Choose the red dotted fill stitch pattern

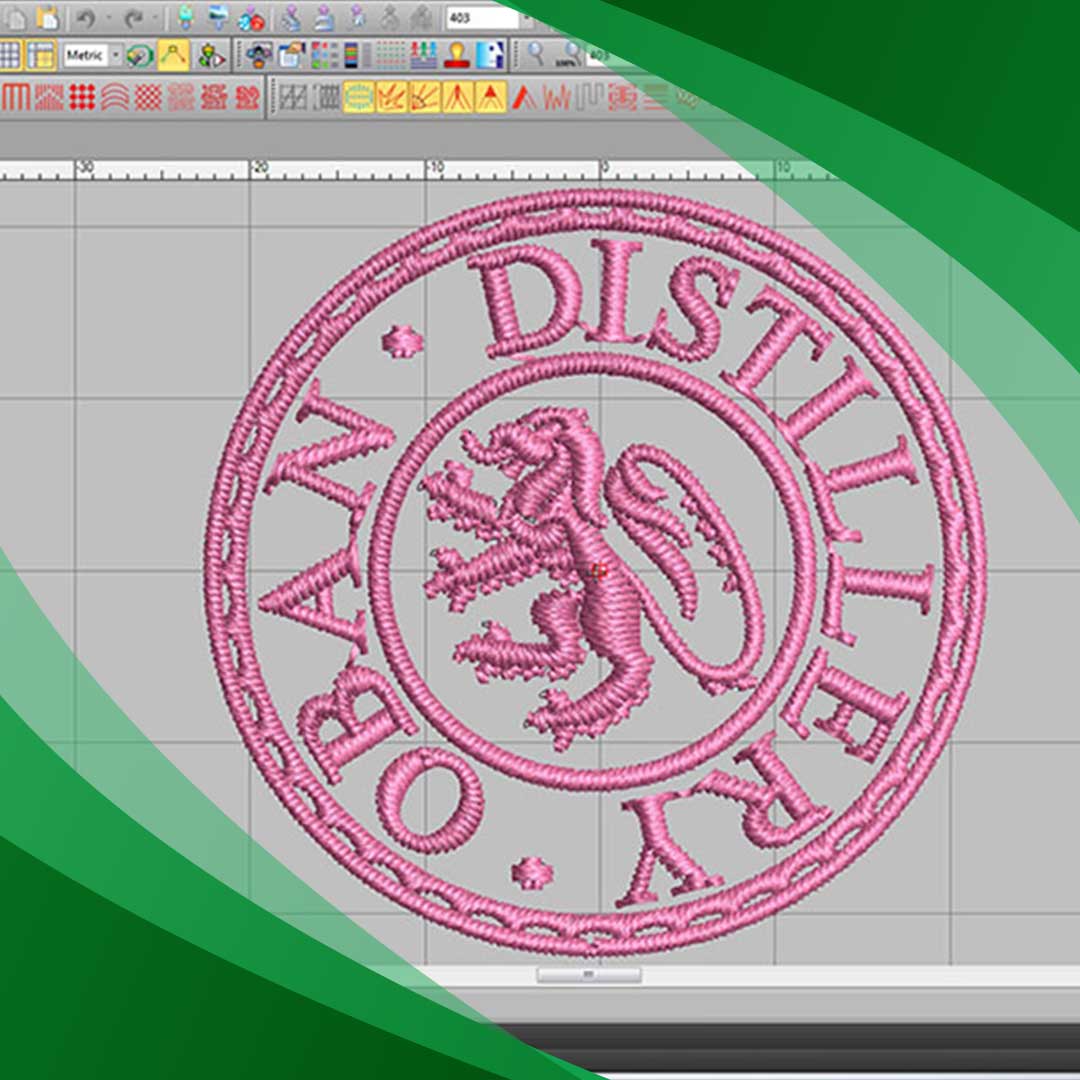click(82, 97)
